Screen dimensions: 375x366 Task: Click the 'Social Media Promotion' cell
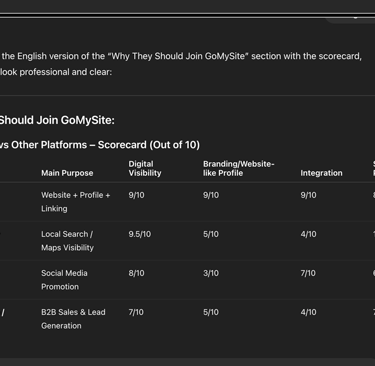(64, 280)
